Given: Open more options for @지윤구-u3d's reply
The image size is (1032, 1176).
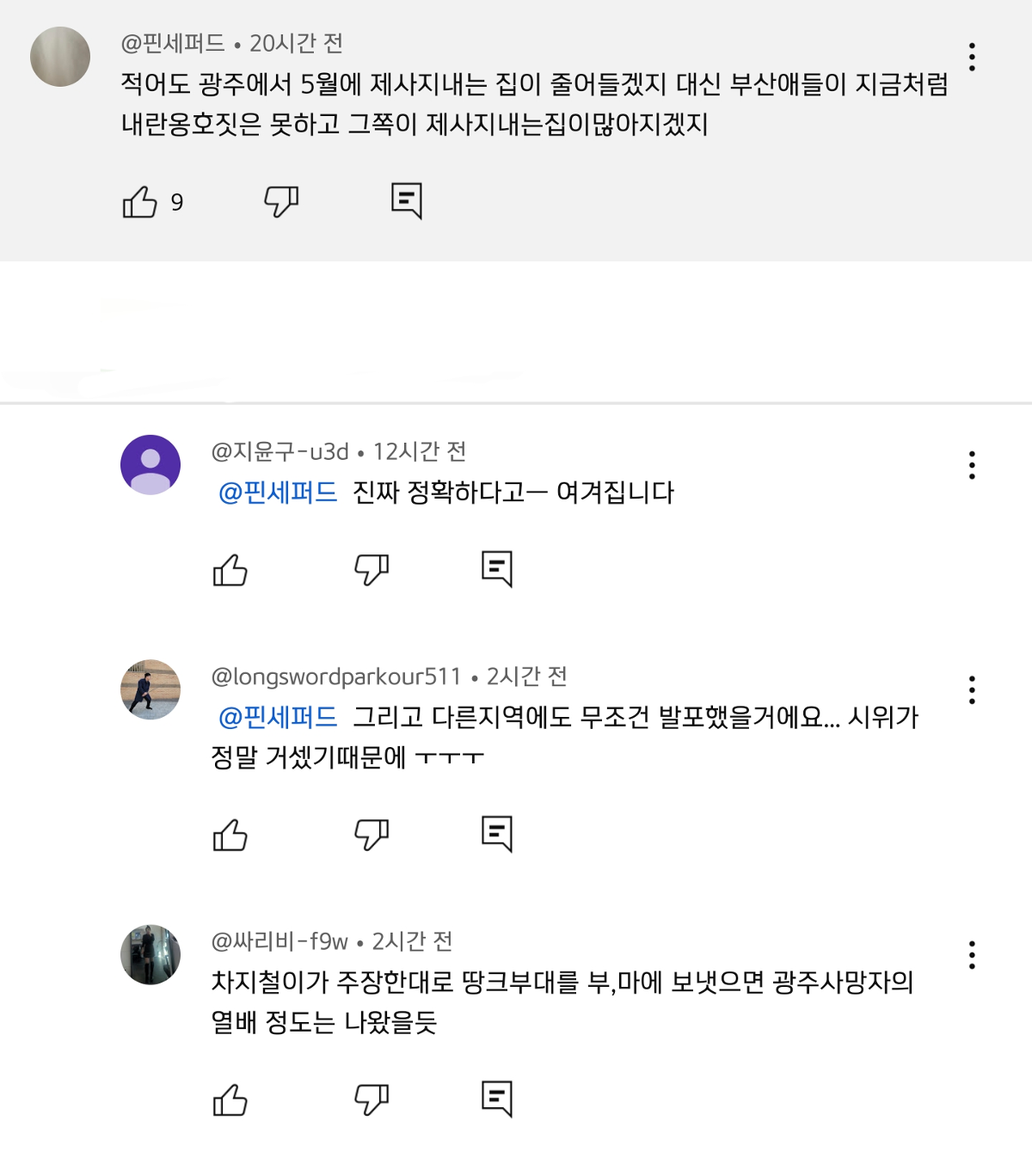Looking at the screenshot, I should click(972, 465).
